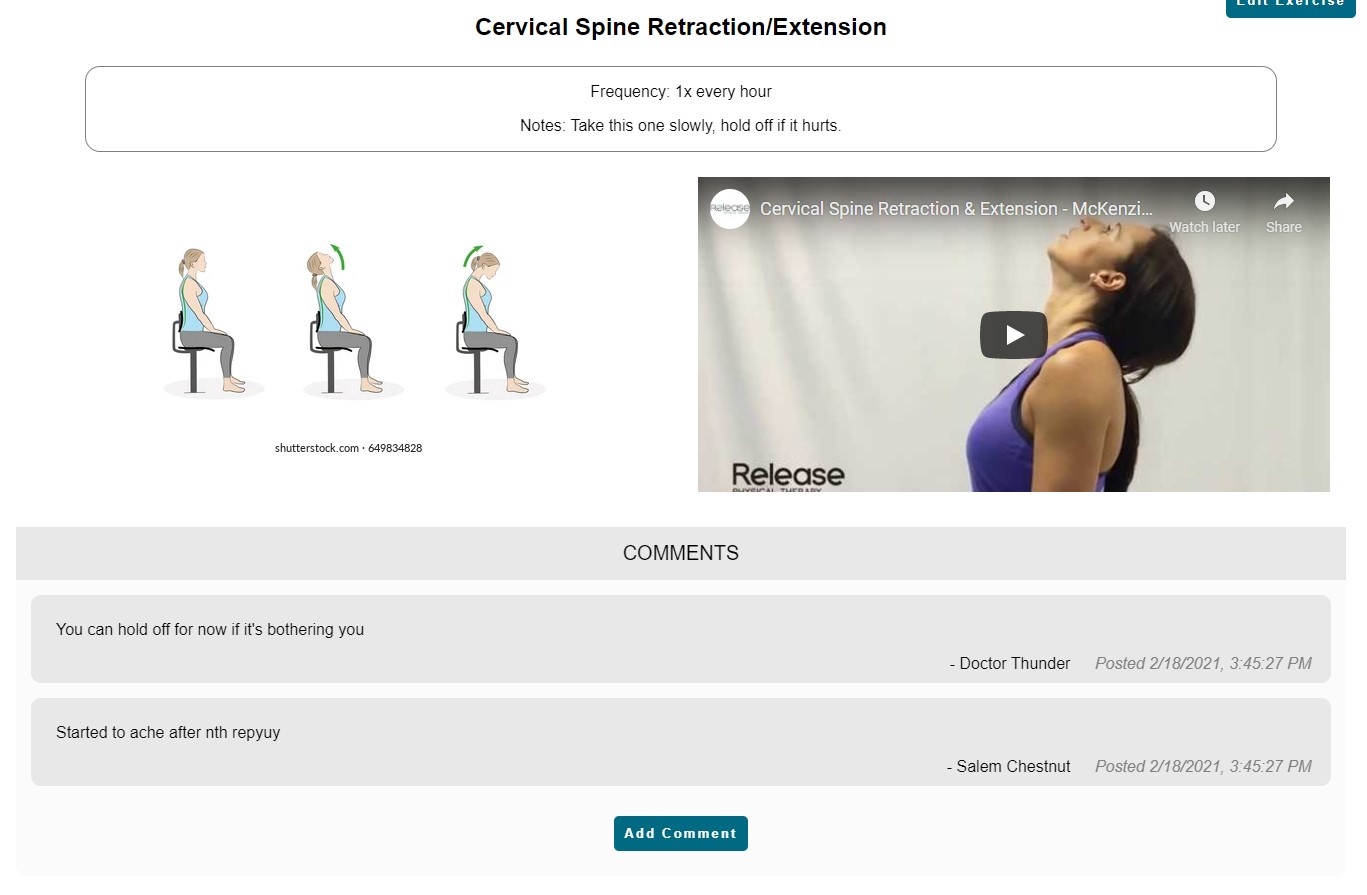Image resolution: width=1367 pixels, height=895 pixels.
Task: Click the 'Notes: Take this one slowly' line
Action: point(680,126)
